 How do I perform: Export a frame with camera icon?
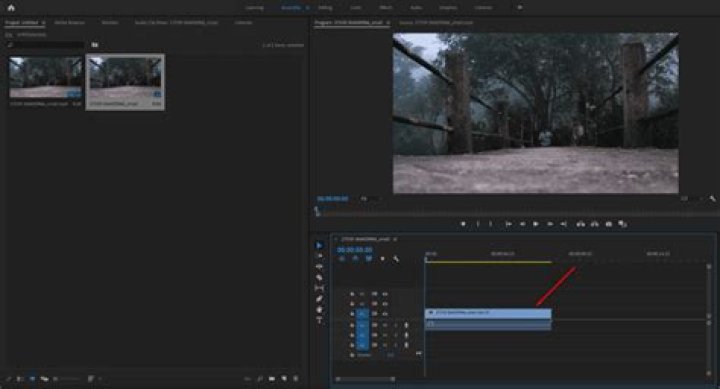coord(609,224)
